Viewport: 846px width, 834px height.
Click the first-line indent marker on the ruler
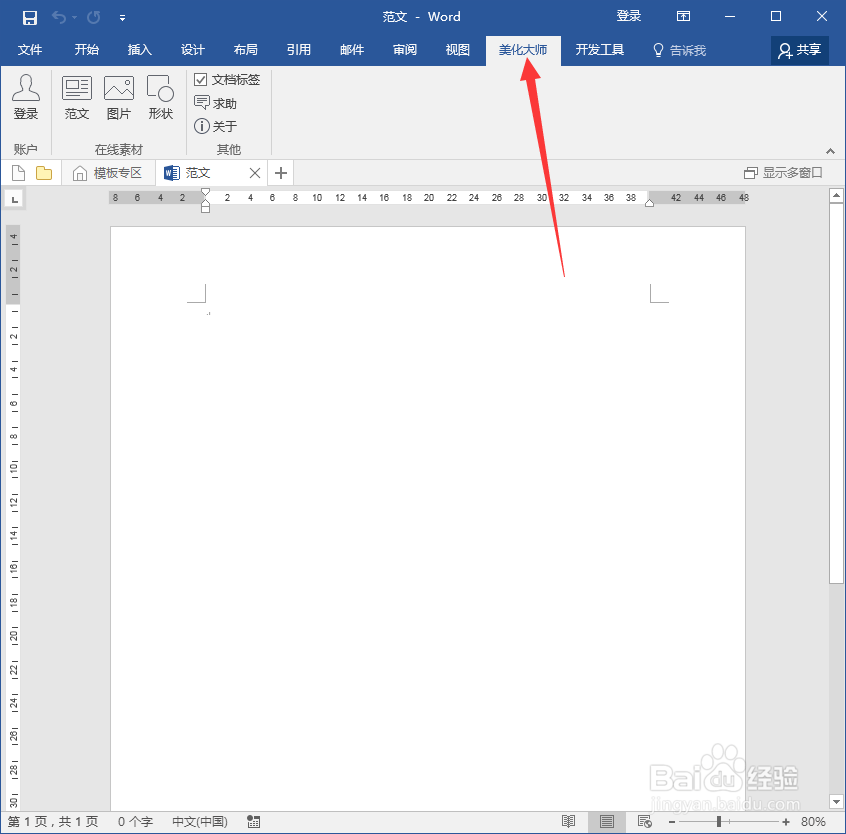pyautogui.click(x=205, y=192)
